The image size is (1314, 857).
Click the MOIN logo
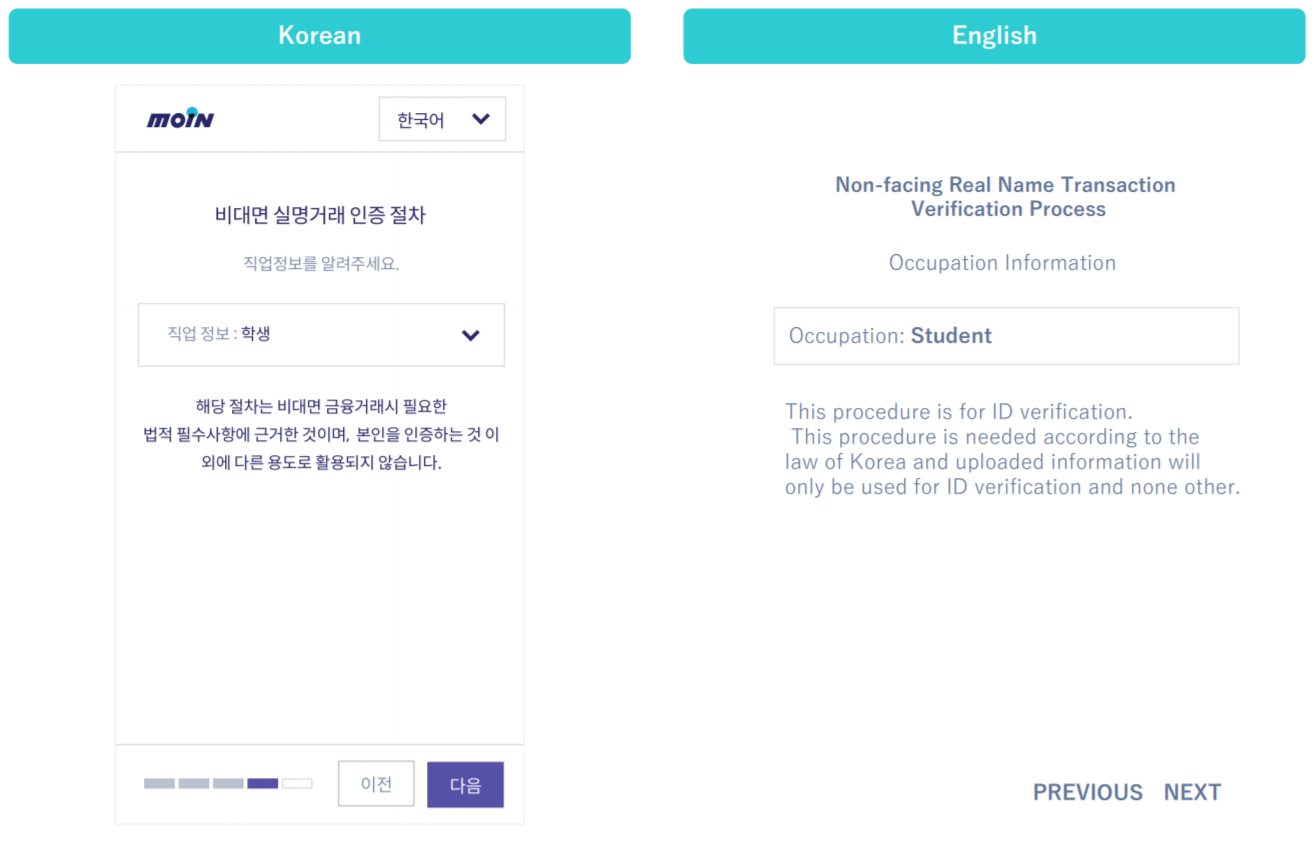(x=180, y=119)
